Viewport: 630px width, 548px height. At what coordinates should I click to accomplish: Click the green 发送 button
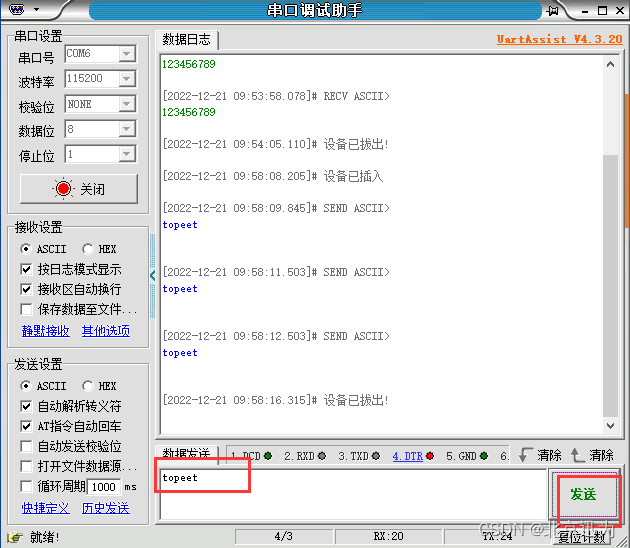583,495
